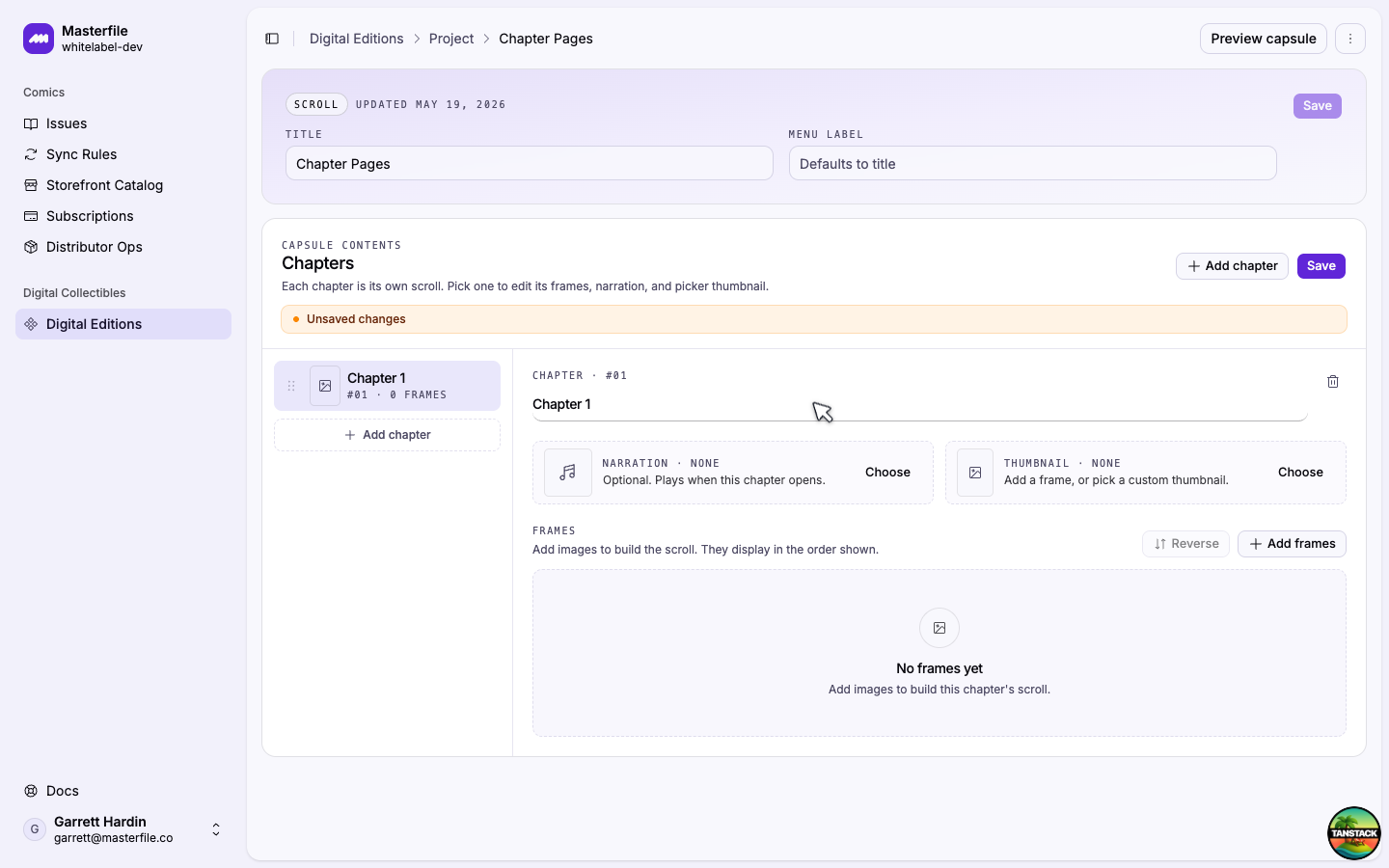Click garrett@masterfile.co account text
Screen dimensions: 1389x868
(114, 838)
